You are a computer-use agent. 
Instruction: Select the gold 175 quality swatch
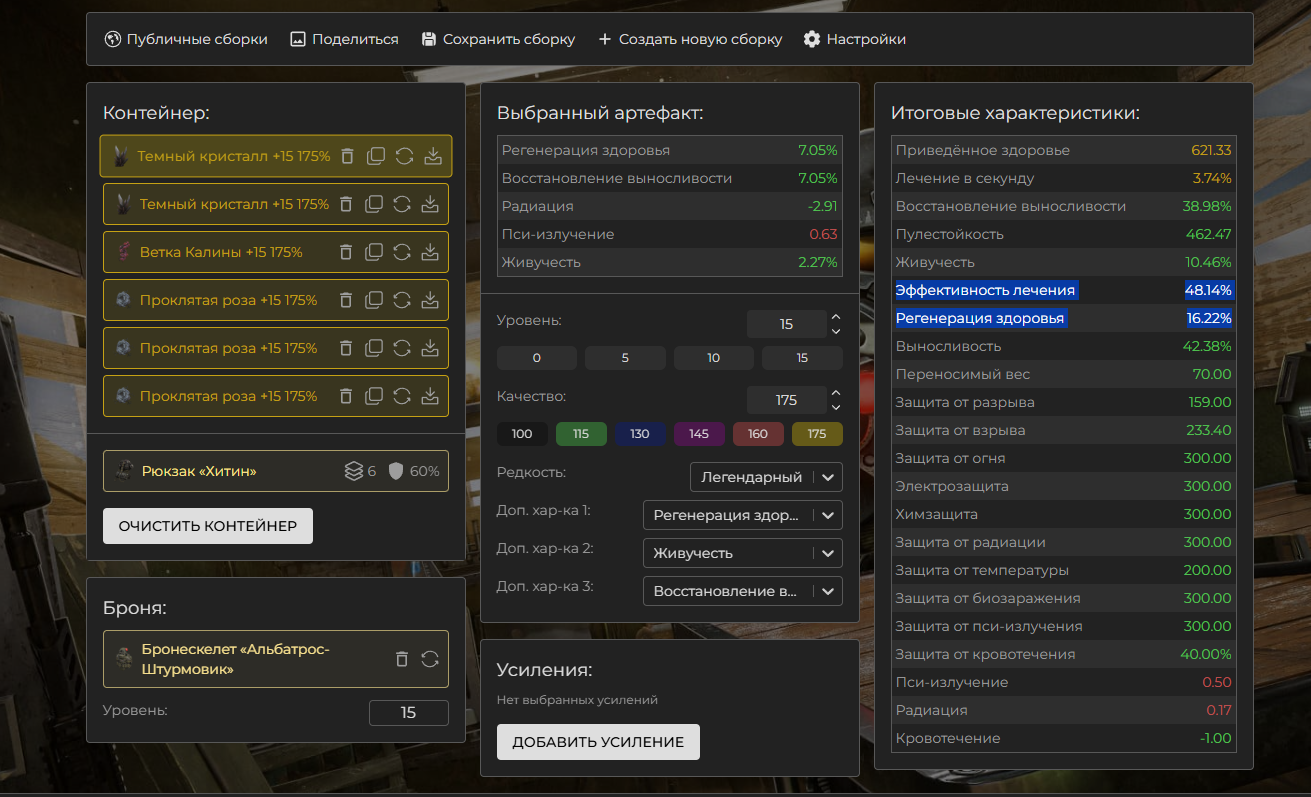pos(817,434)
